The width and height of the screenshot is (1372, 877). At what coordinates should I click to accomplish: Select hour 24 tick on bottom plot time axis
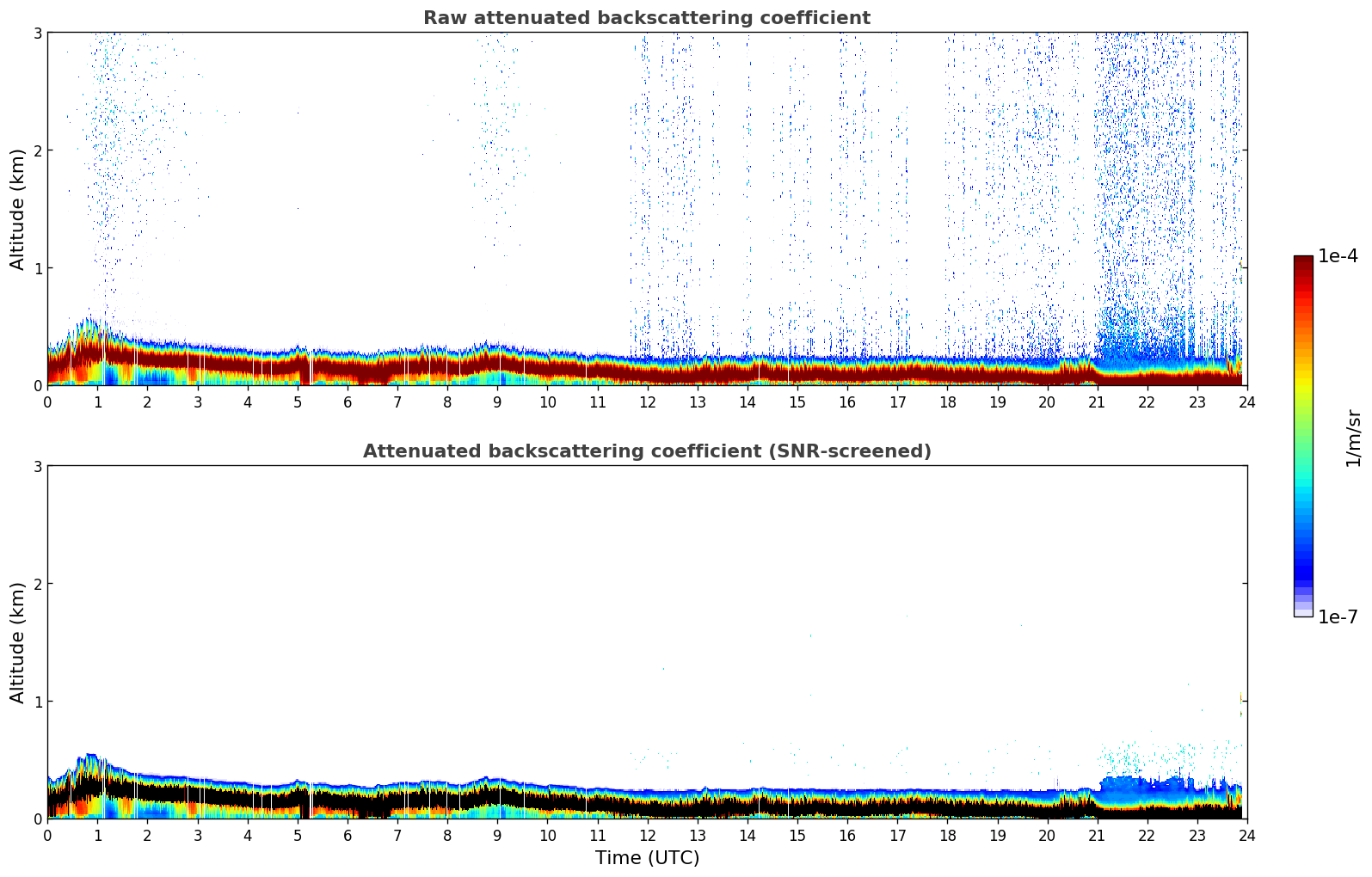click(1246, 835)
